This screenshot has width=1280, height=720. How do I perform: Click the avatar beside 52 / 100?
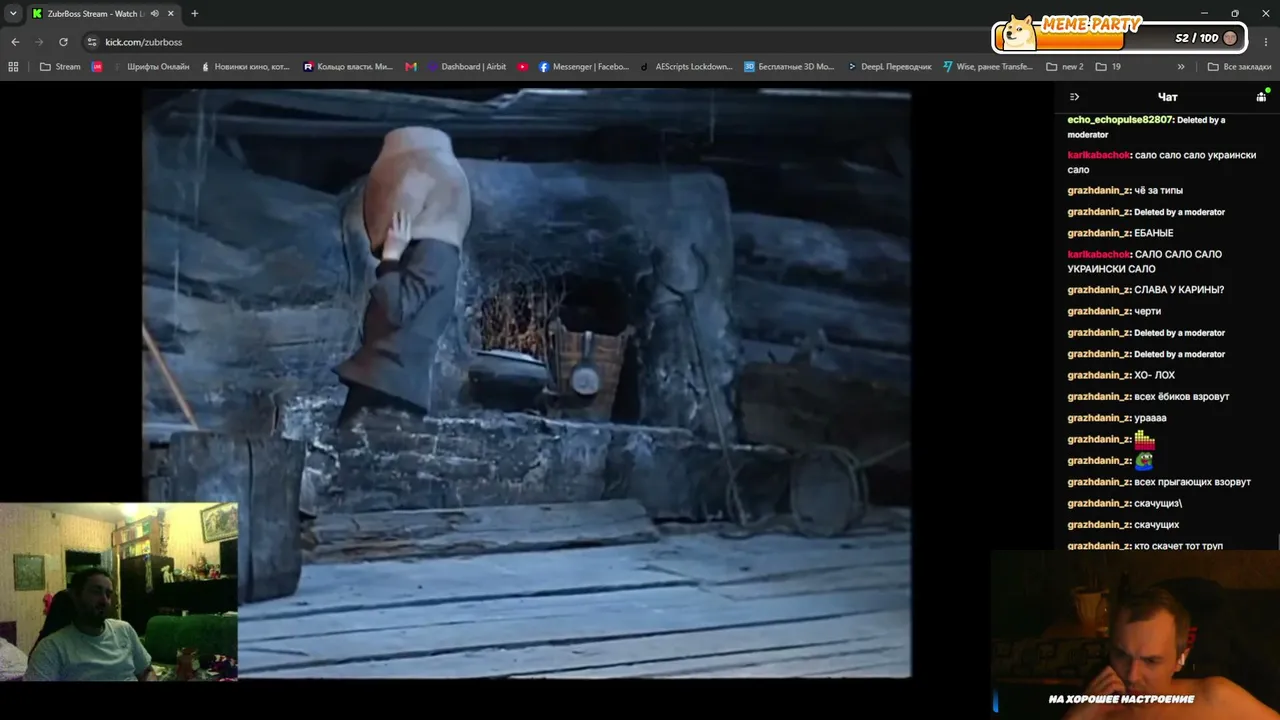point(1230,38)
